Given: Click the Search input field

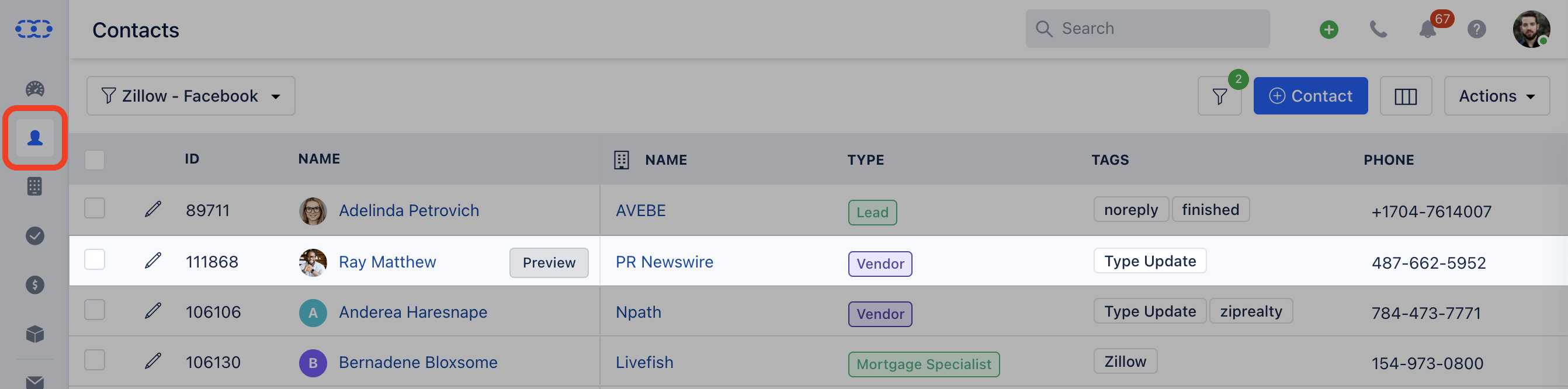Looking at the screenshot, I should coord(1147,29).
